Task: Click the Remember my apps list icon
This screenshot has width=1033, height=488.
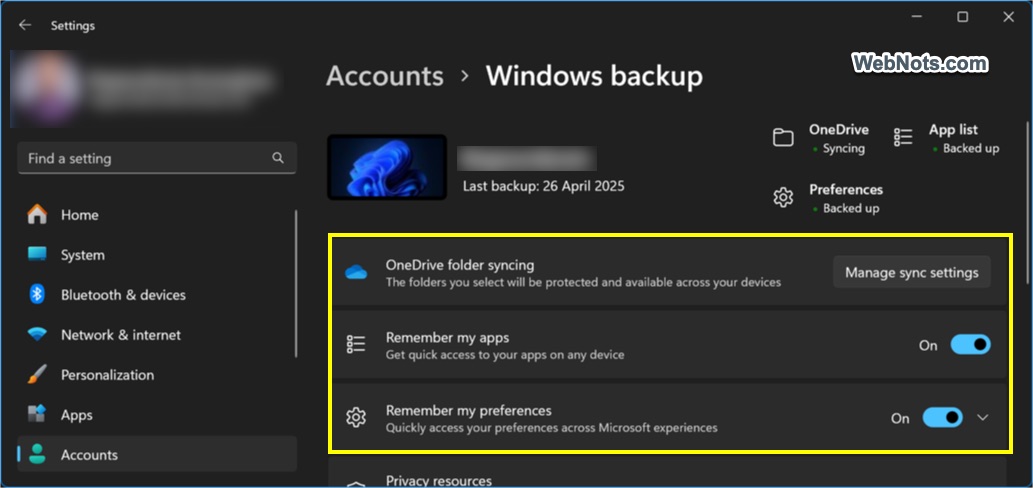Action: (356, 344)
